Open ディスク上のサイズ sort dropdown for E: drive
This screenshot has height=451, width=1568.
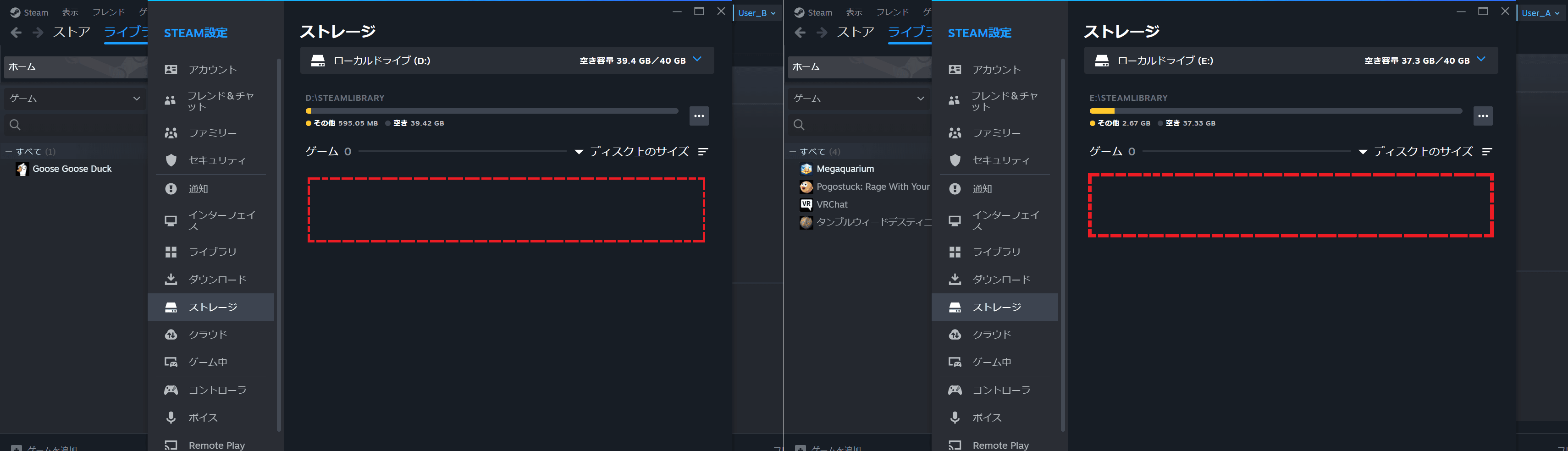click(1416, 152)
